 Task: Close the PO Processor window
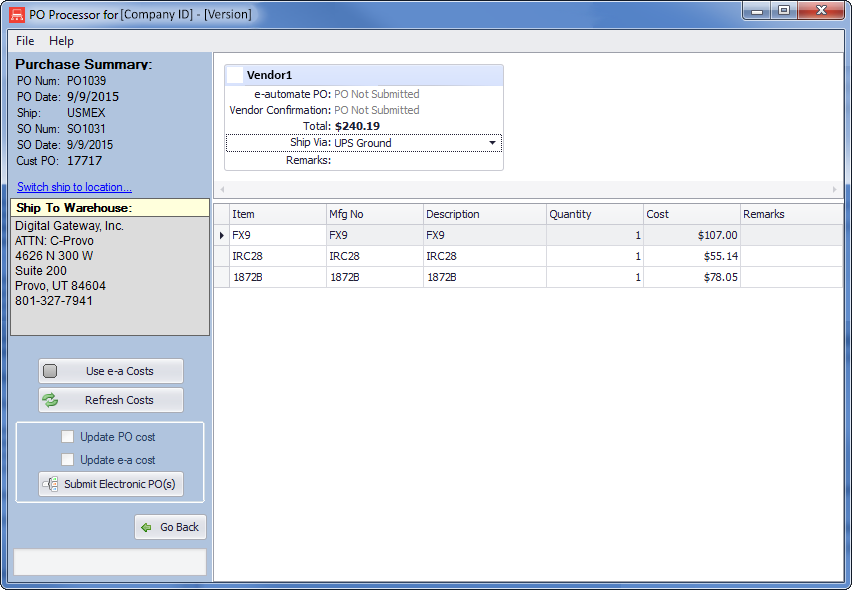(821, 11)
